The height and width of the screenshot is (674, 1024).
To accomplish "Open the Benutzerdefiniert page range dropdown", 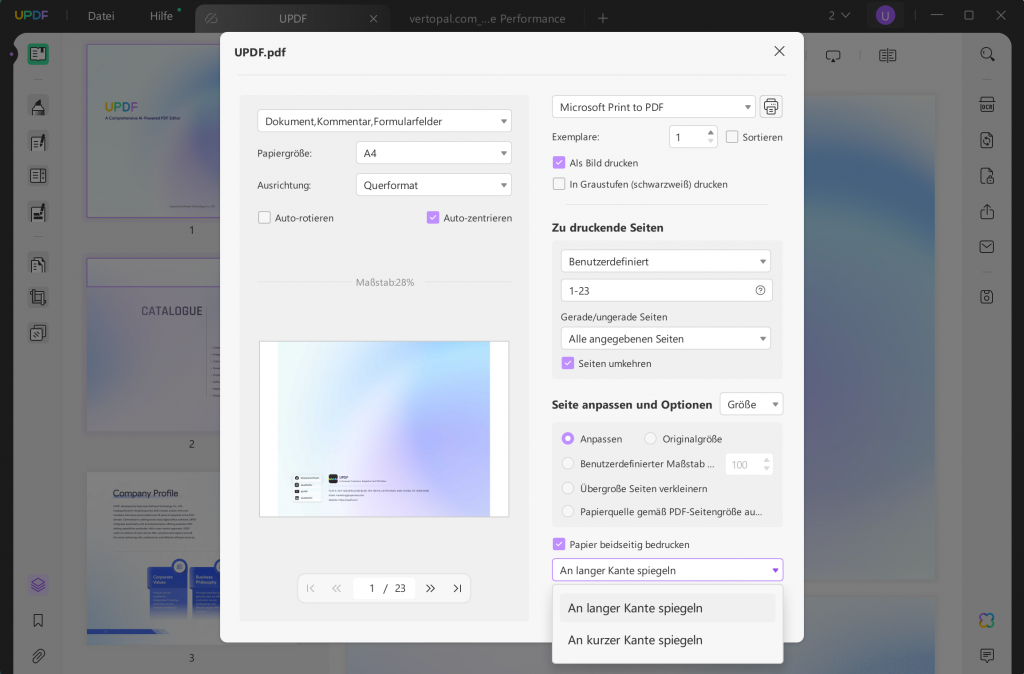I will tap(665, 261).
